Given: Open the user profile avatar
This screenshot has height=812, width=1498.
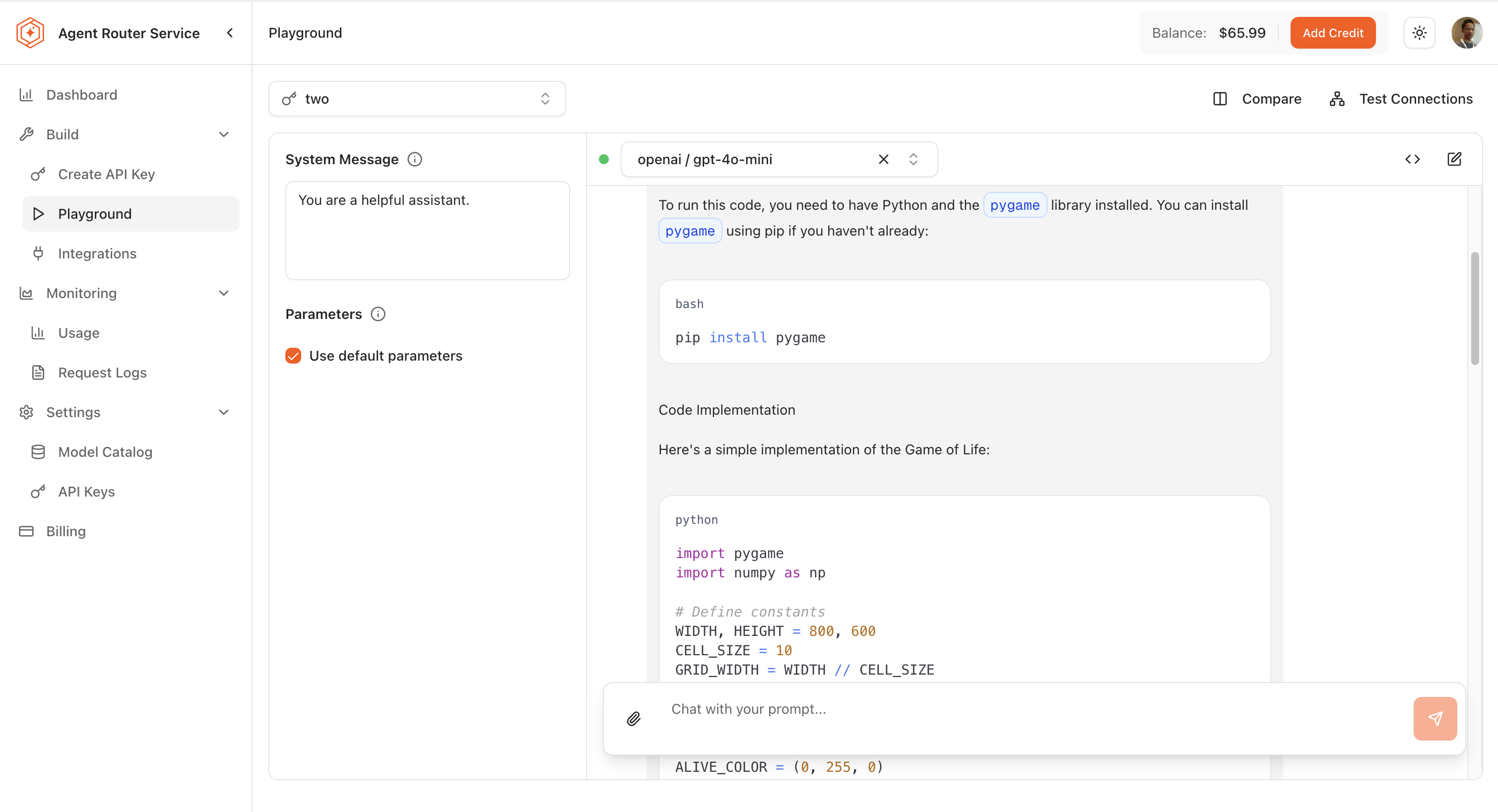Looking at the screenshot, I should coord(1467,33).
